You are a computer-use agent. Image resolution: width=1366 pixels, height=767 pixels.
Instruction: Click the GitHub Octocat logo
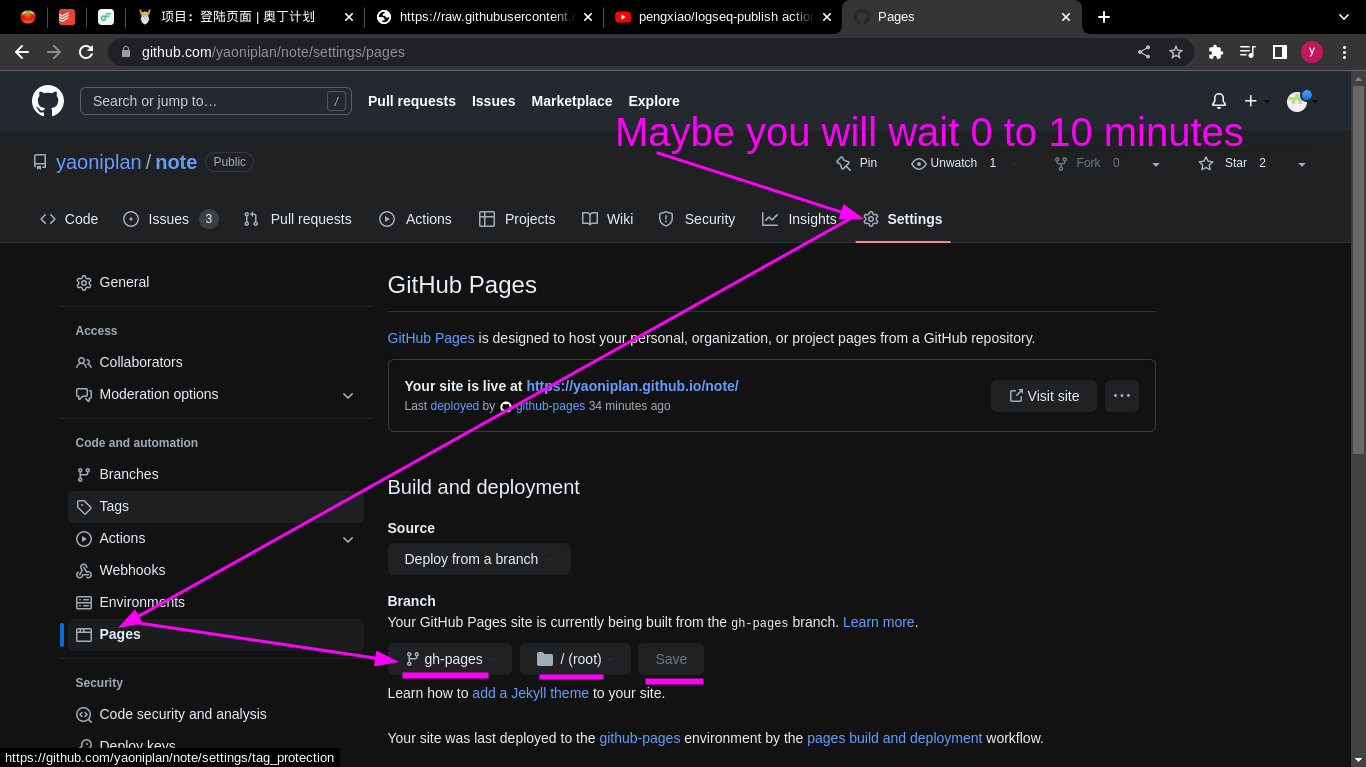click(48, 101)
